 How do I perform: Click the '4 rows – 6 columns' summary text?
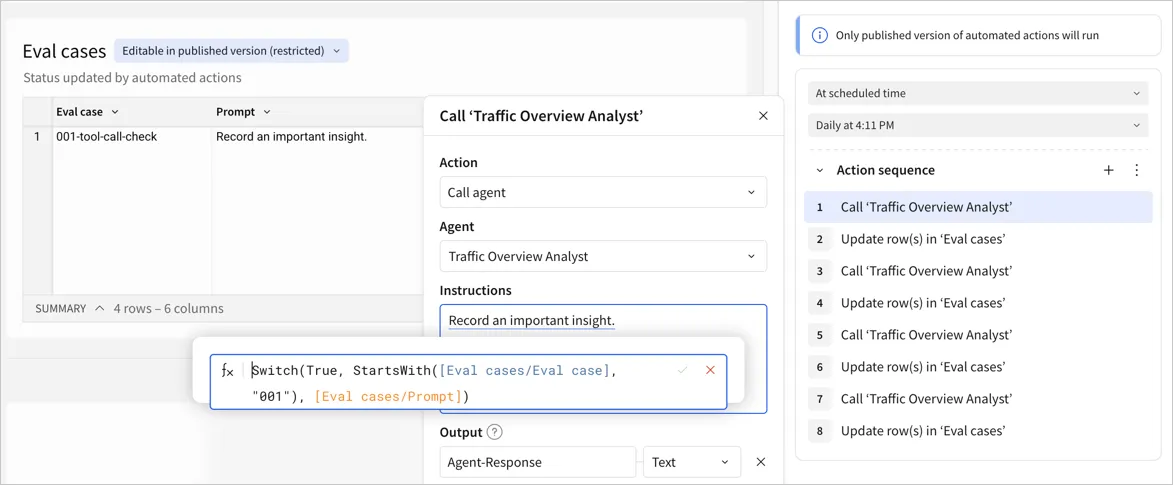(x=168, y=308)
